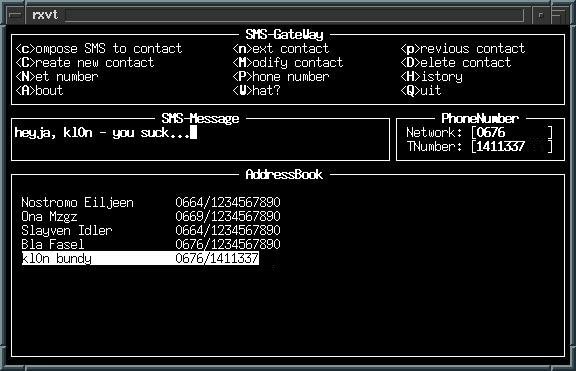Click number 0676/1411337 in highlighted row

pos(217,258)
